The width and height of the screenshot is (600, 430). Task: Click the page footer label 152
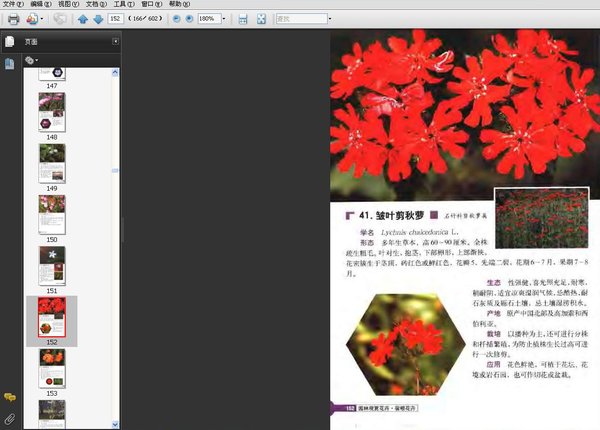click(x=351, y=408)
